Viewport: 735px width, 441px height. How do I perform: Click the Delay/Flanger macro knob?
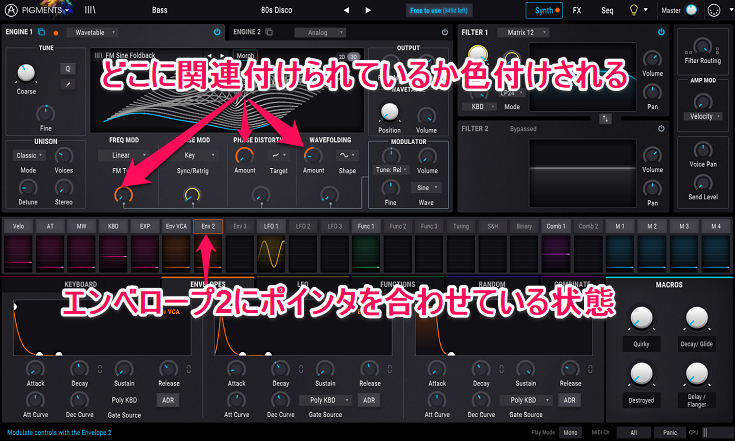point(696,374)
